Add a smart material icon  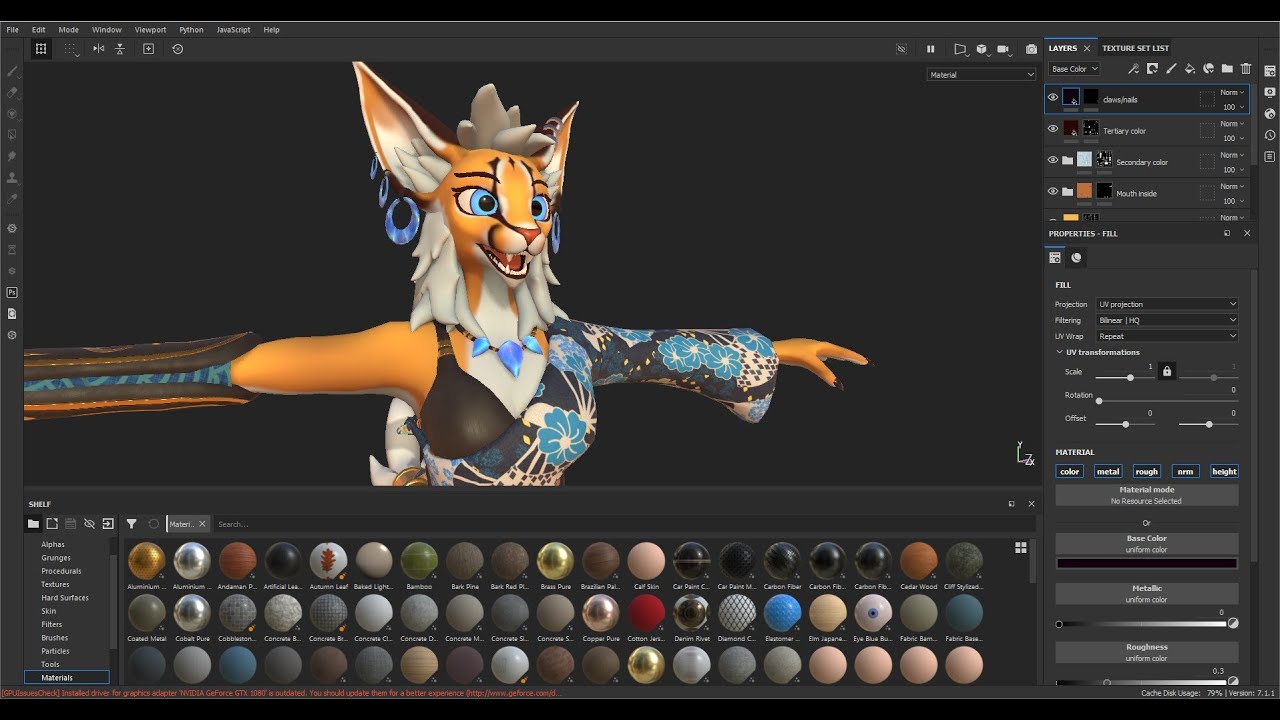pyautogui.click(x=1208, y=69)
